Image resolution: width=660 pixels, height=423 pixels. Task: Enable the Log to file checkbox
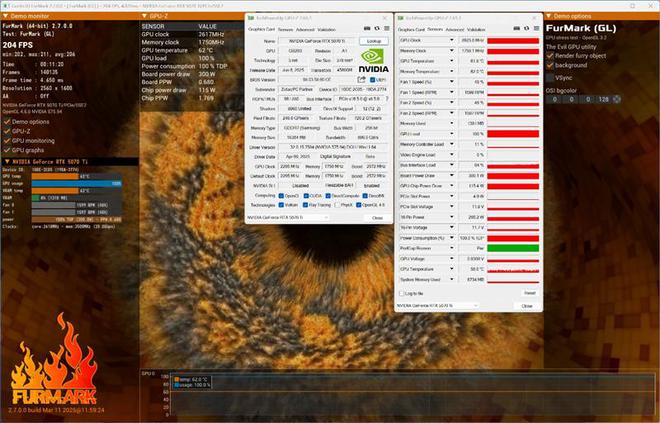coord(401,293)
